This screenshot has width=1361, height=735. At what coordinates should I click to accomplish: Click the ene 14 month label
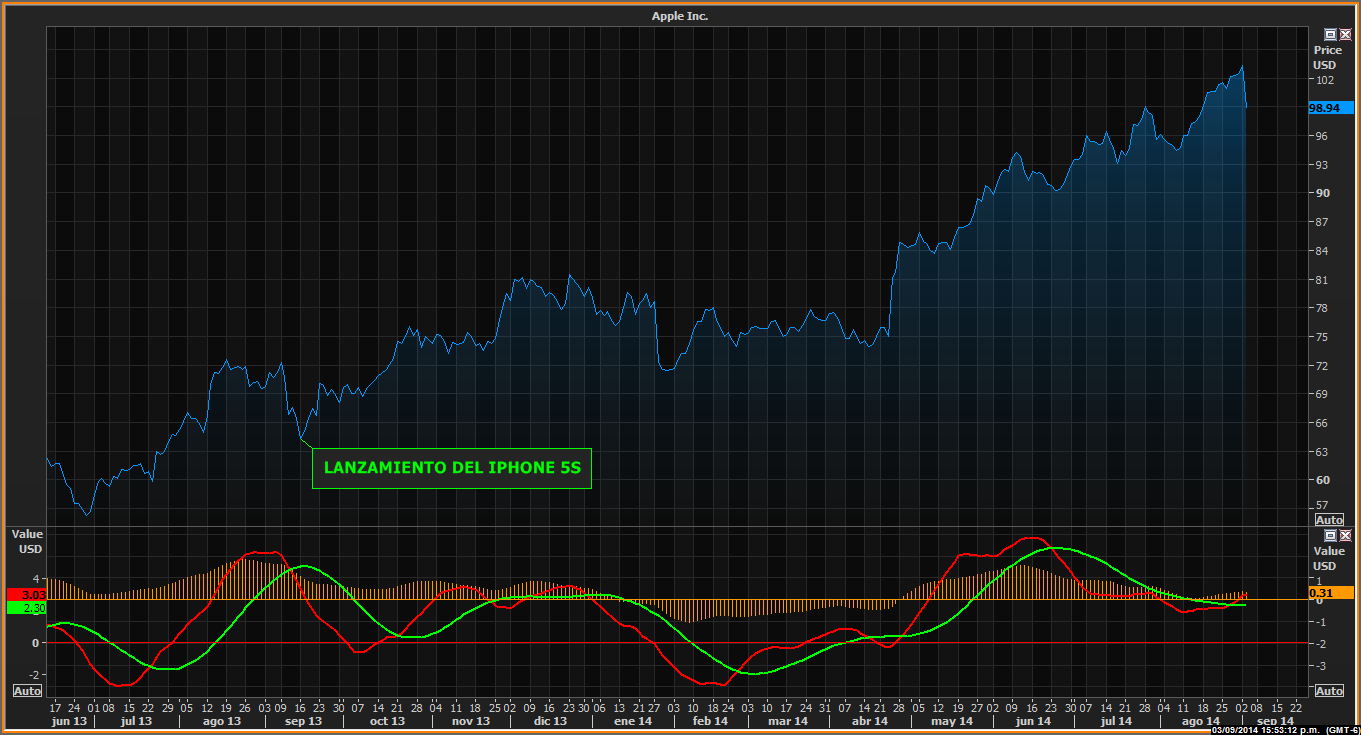(633, 721)
